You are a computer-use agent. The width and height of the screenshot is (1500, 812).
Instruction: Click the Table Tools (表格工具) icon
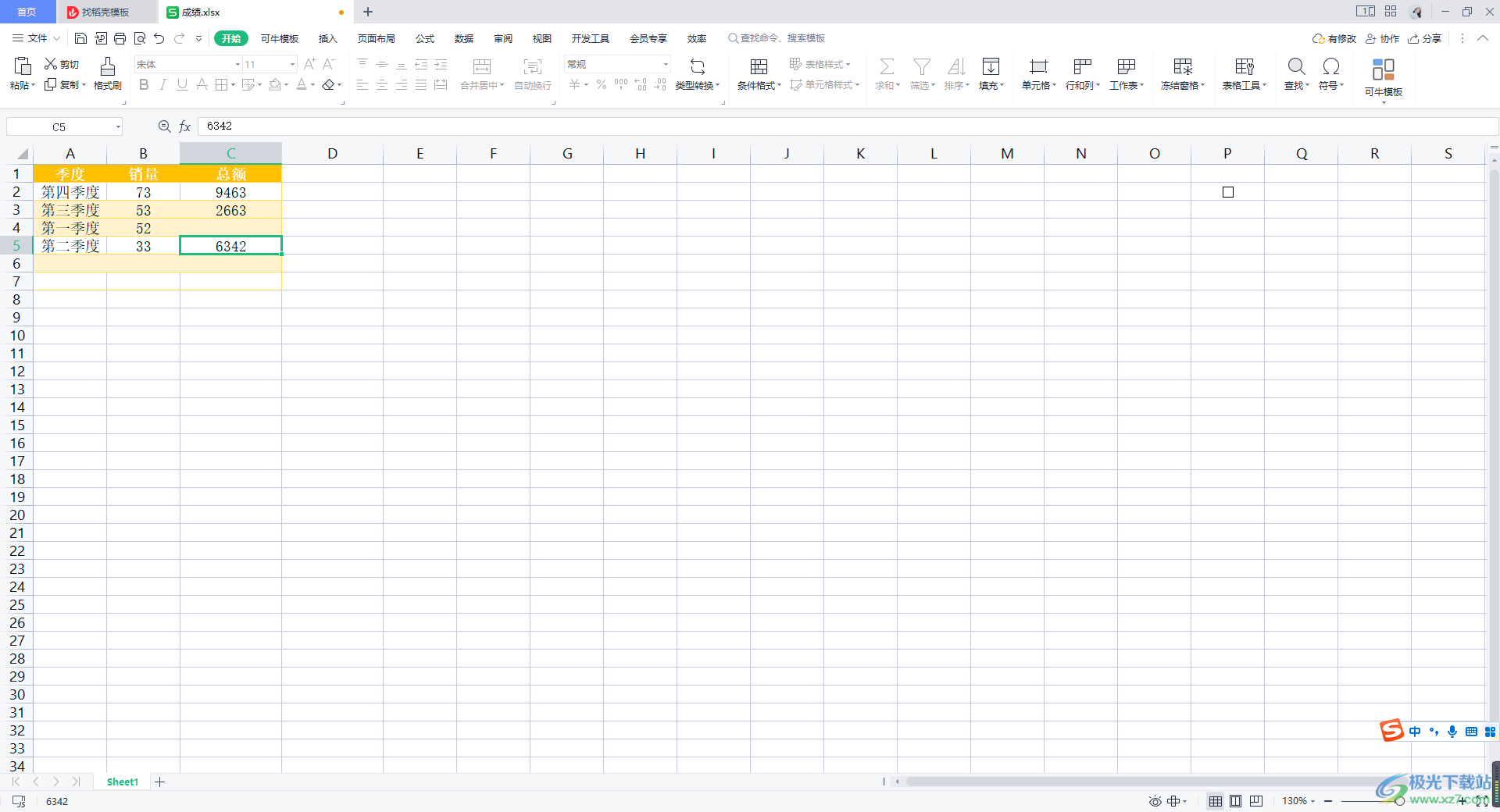1245,66
